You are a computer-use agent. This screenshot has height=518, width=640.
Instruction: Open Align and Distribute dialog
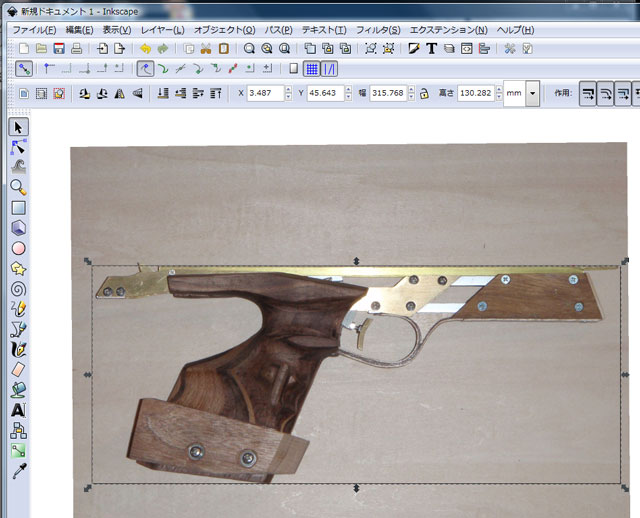[484, 49]
